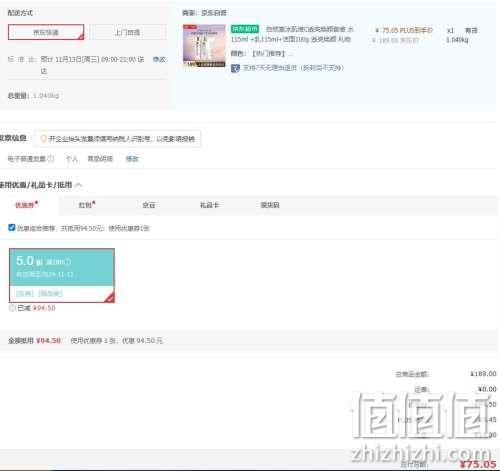Click the green 京东超市 badge
500x471 pixels.
[245, 29]
